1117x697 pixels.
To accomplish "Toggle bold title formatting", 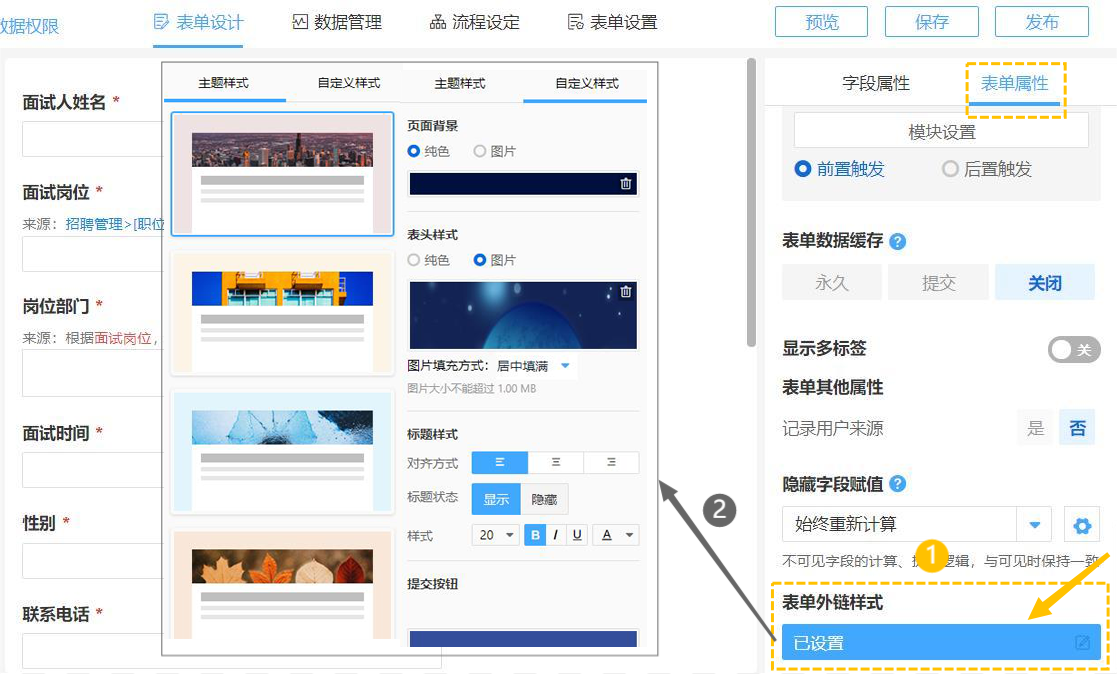I will (536, 535).
